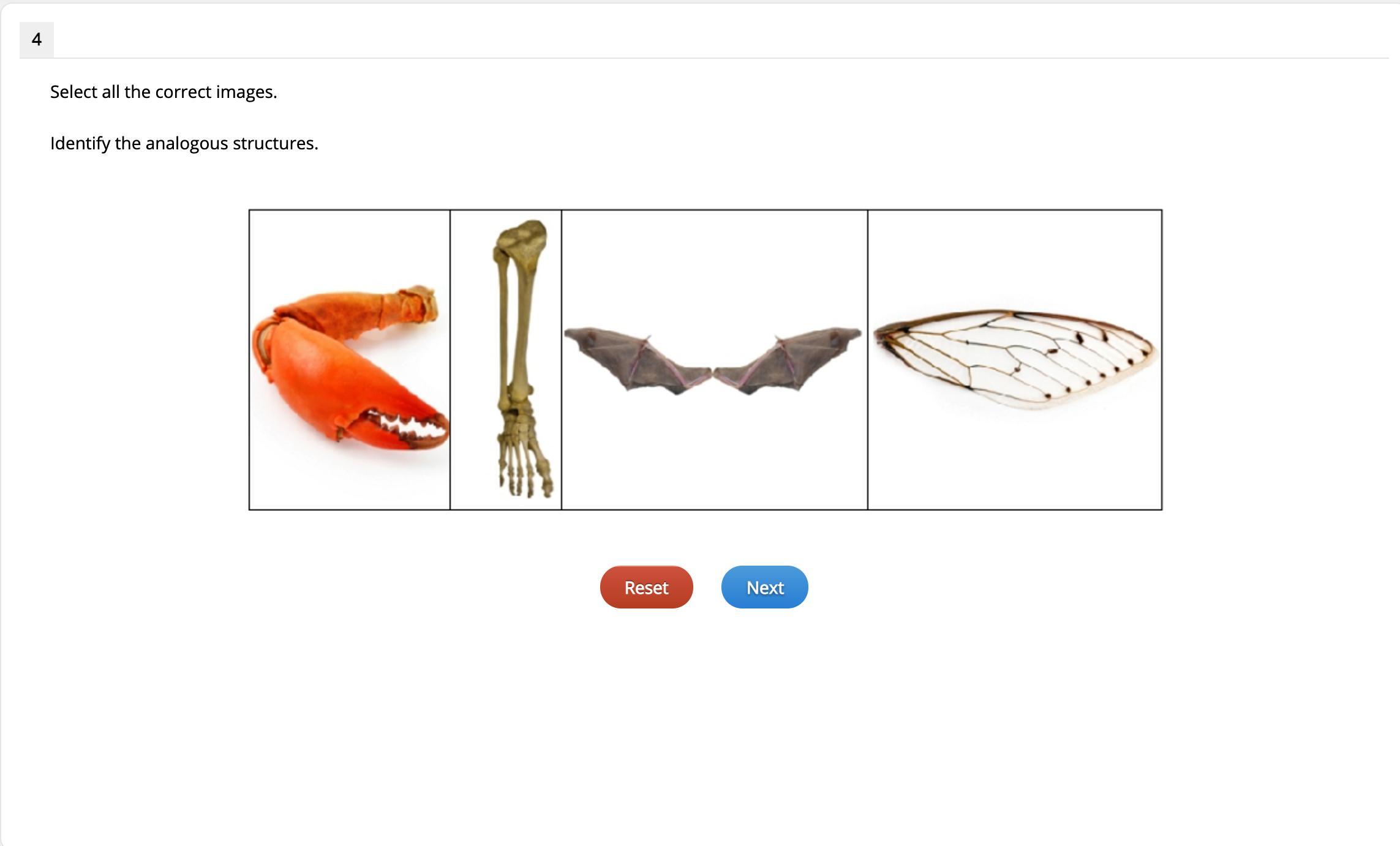Viewport: 1400px width, 846px height.
Task: Click empty space below the insect wing
Action: 1015,459
